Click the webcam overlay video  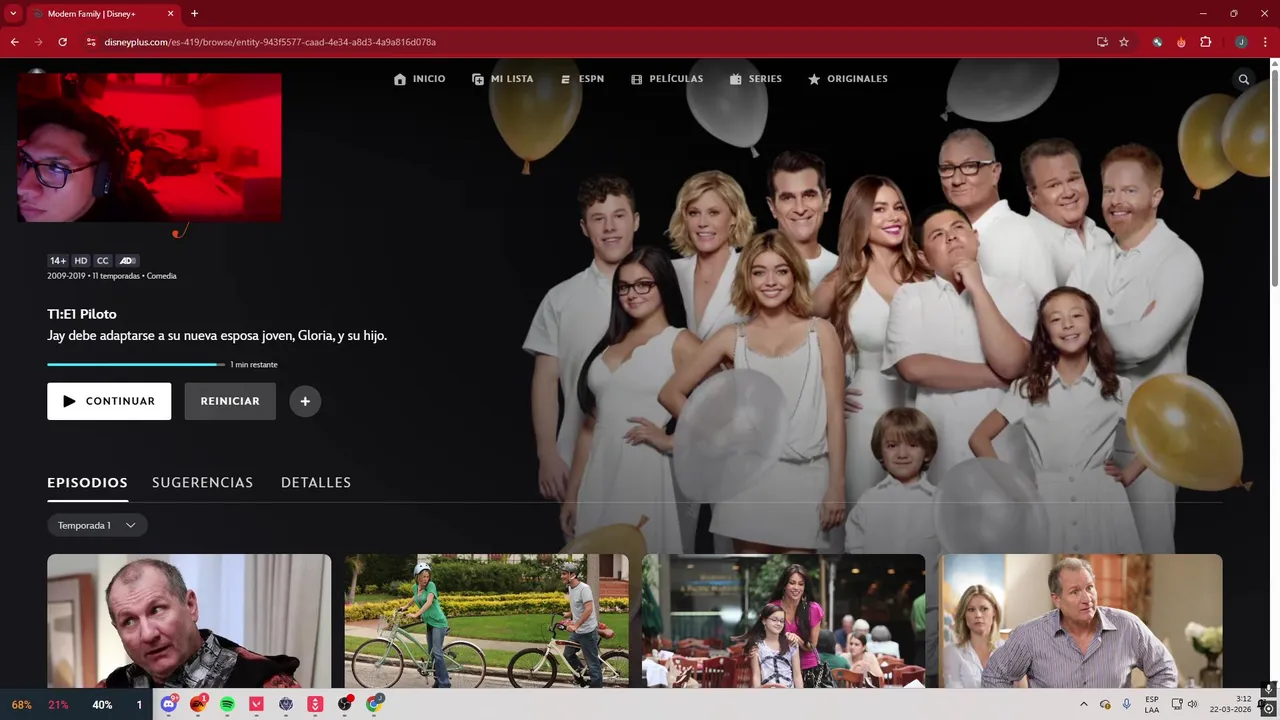[149, 147]
